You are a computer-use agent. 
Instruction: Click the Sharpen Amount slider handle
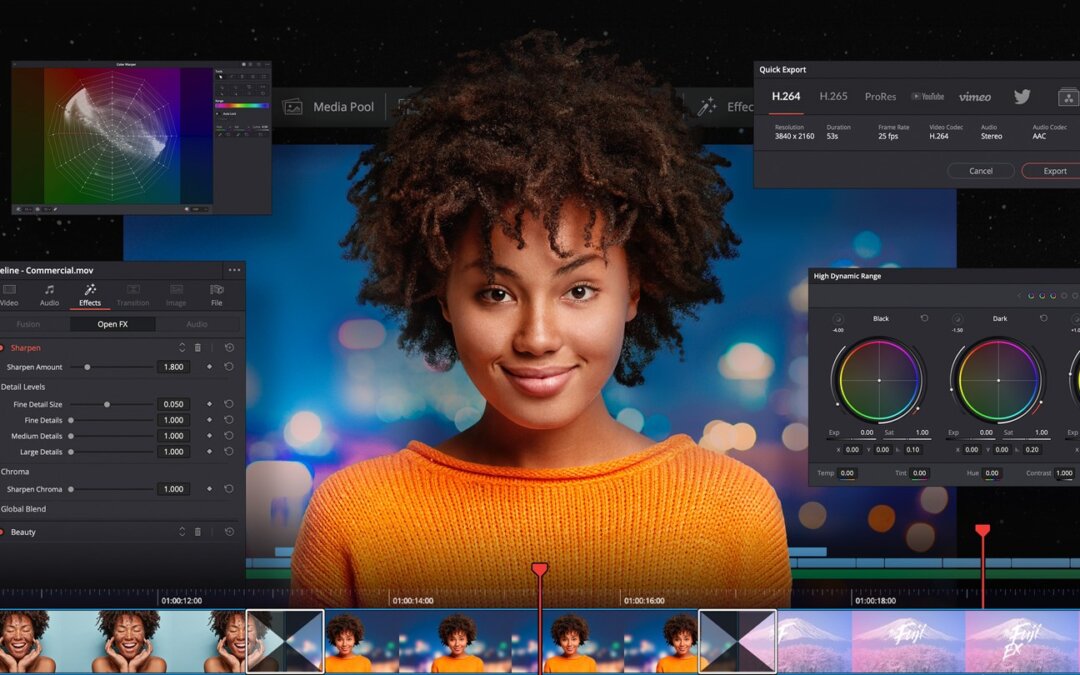click(x=87, y=367)
